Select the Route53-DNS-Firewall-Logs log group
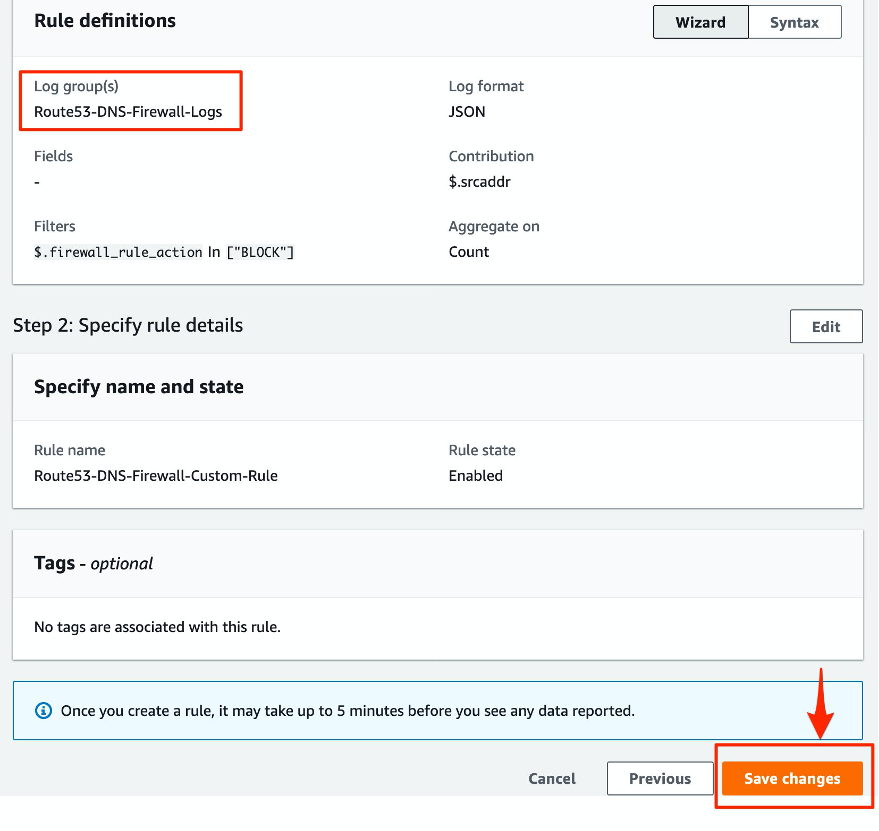Screen dimensions: 879x831 (127, 112)
